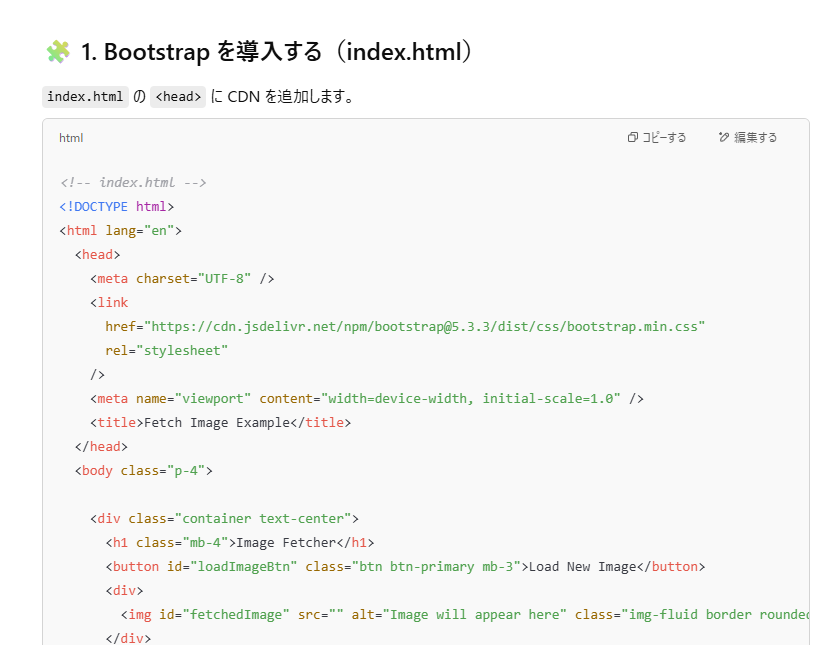Place cursor on rel="stylesheet" attribute
This screenshot has height=645, width=836.
[x=167, y=351]
